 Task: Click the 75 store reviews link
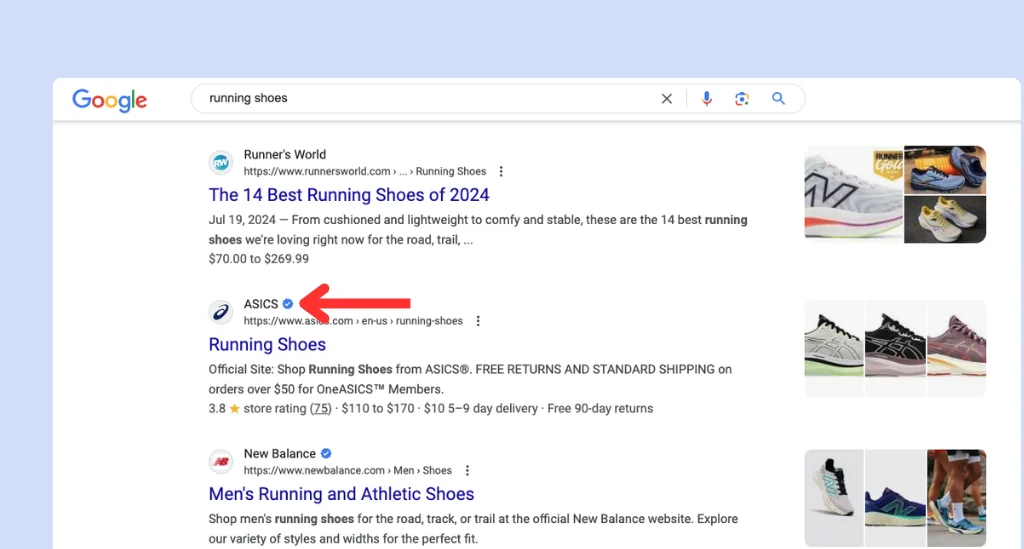320,408
